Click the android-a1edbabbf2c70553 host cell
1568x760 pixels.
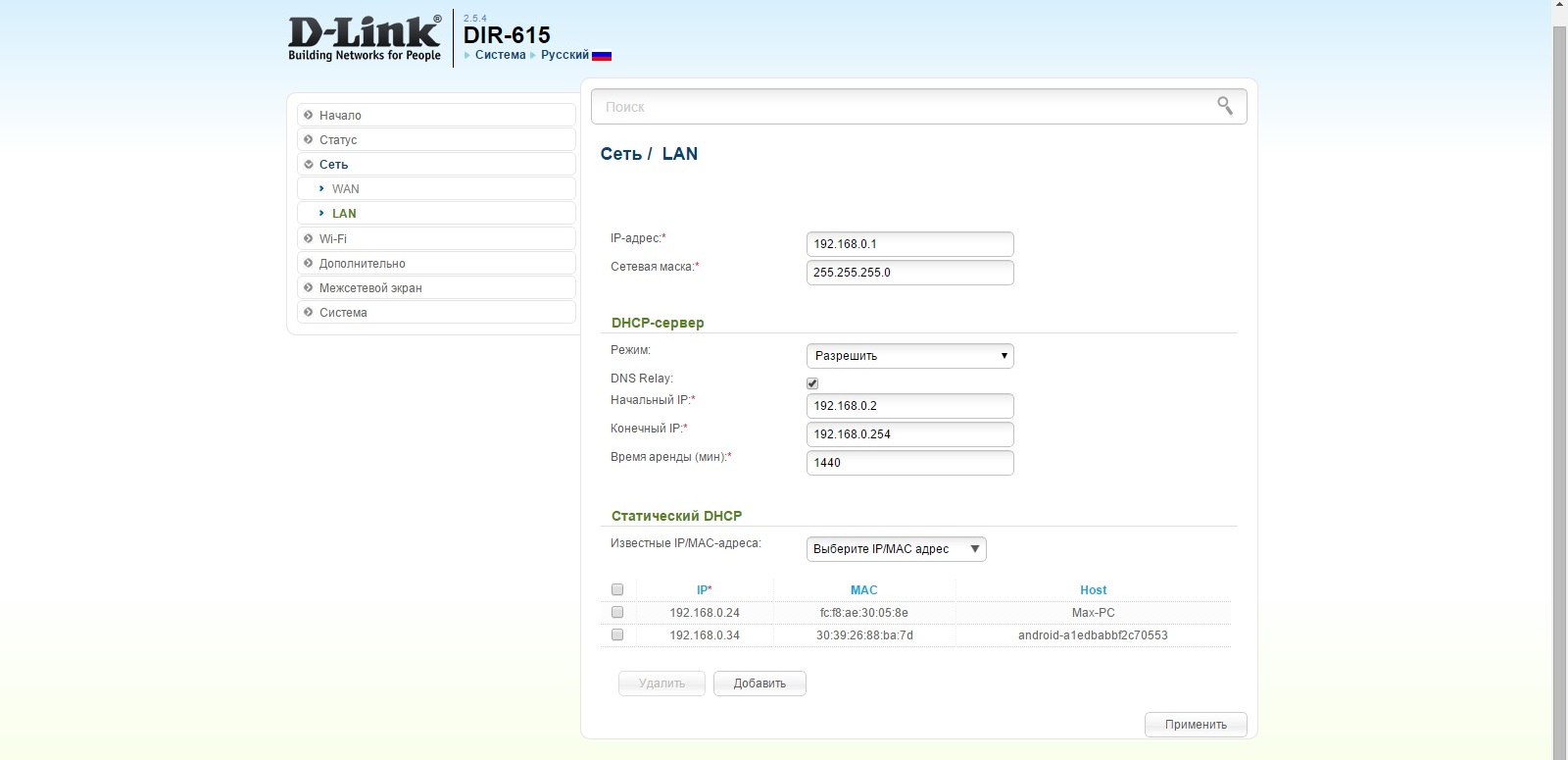1093,635
